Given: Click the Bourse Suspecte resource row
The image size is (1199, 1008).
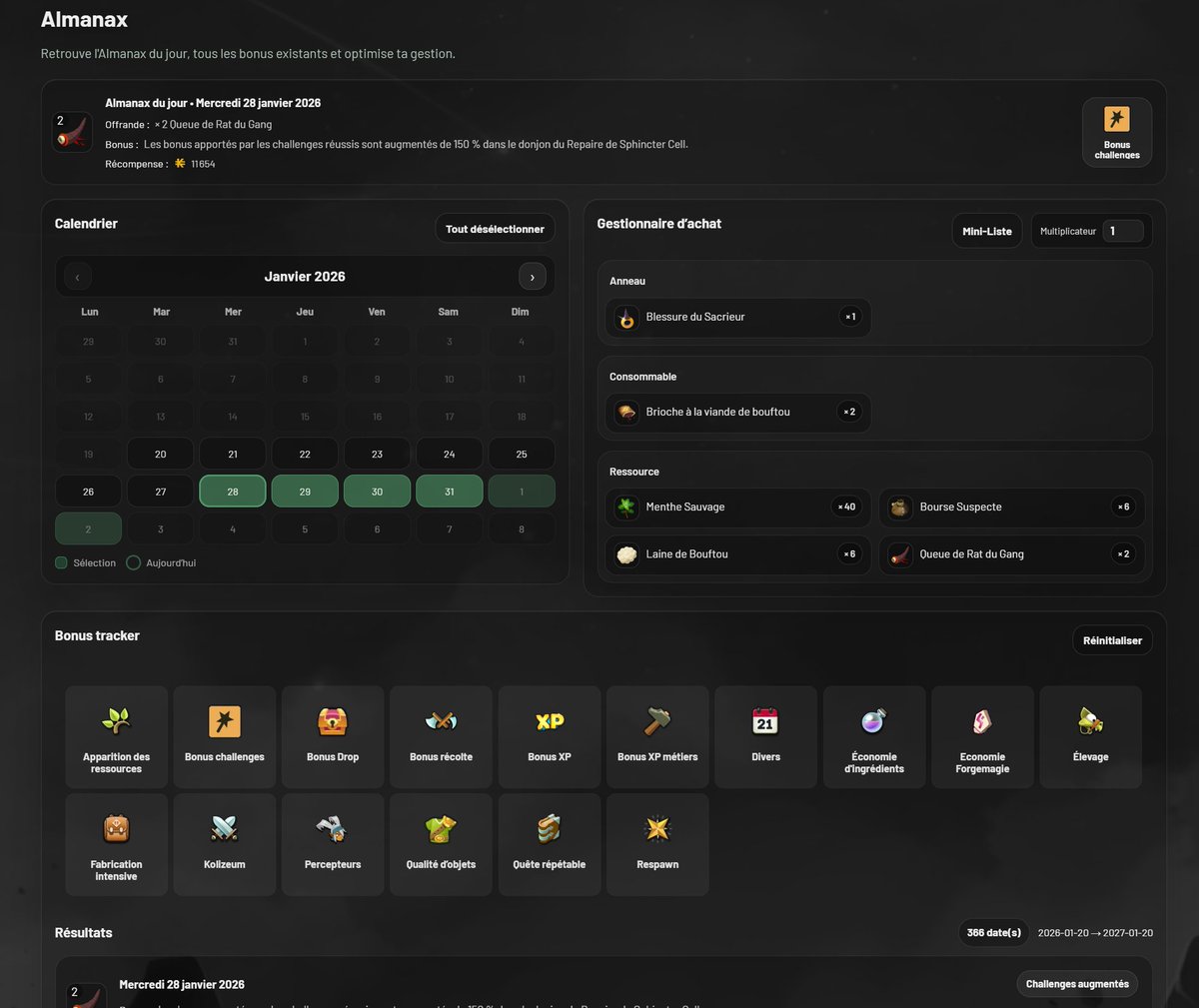Looking at the screenshot, I should pos(1012,507).
